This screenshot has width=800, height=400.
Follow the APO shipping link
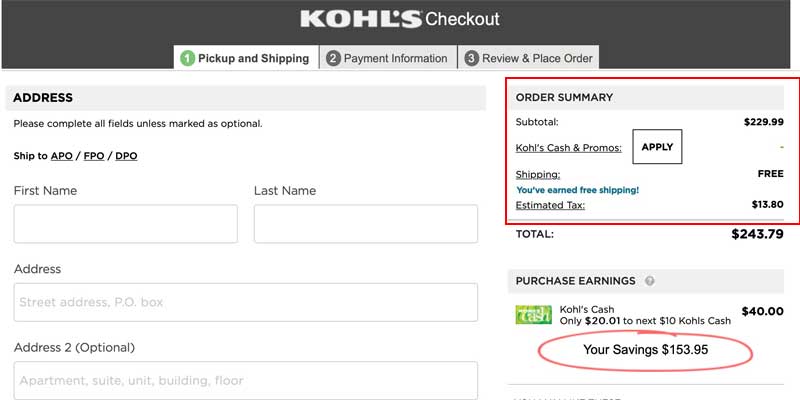62,156
